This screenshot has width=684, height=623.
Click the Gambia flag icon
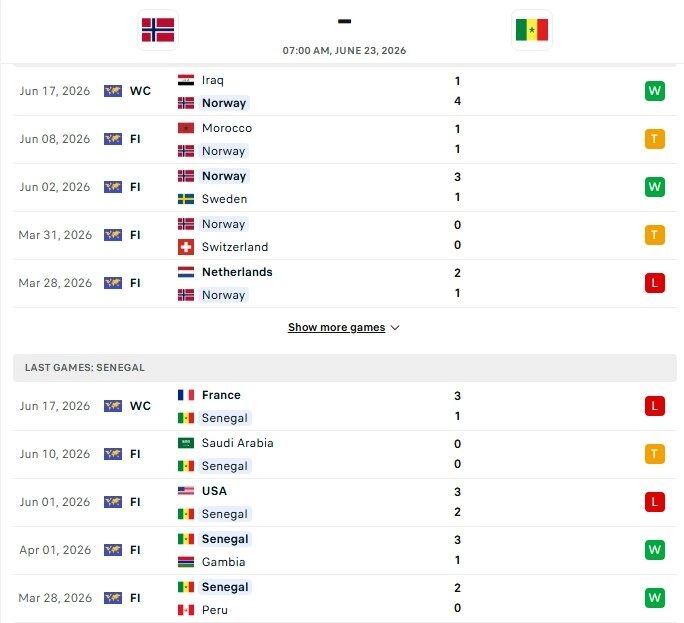click(x=186, y=562)
